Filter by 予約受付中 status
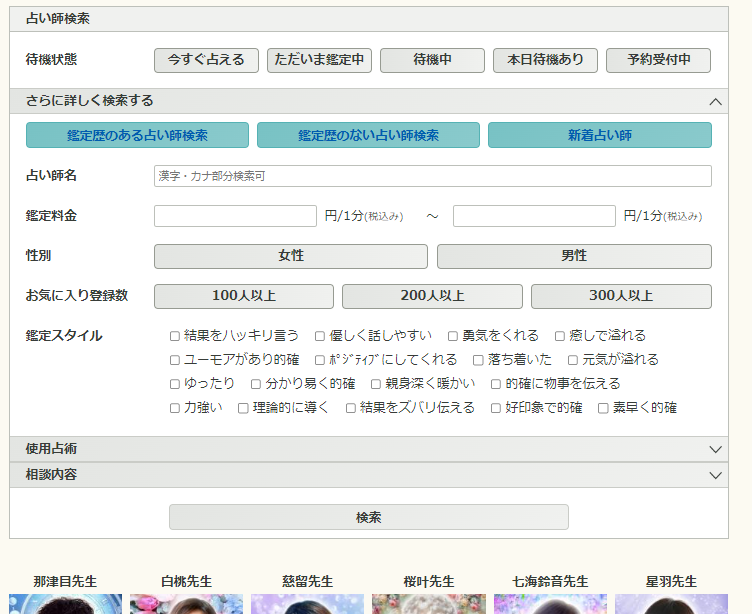The width and height of the screenshot is (752, 614). (658, 60)
